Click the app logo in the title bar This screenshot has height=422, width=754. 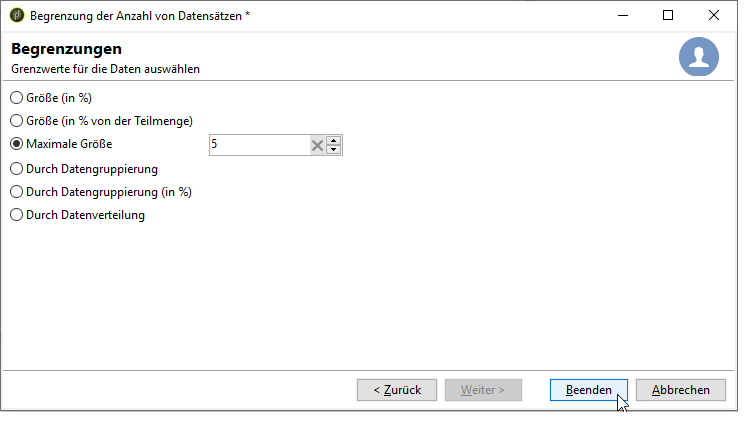17,15
